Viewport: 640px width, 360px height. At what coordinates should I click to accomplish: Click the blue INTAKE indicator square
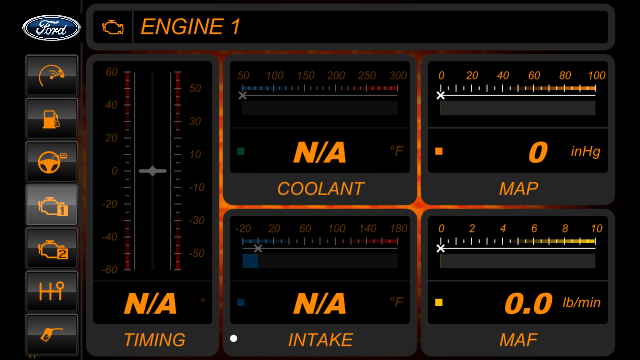241,302
